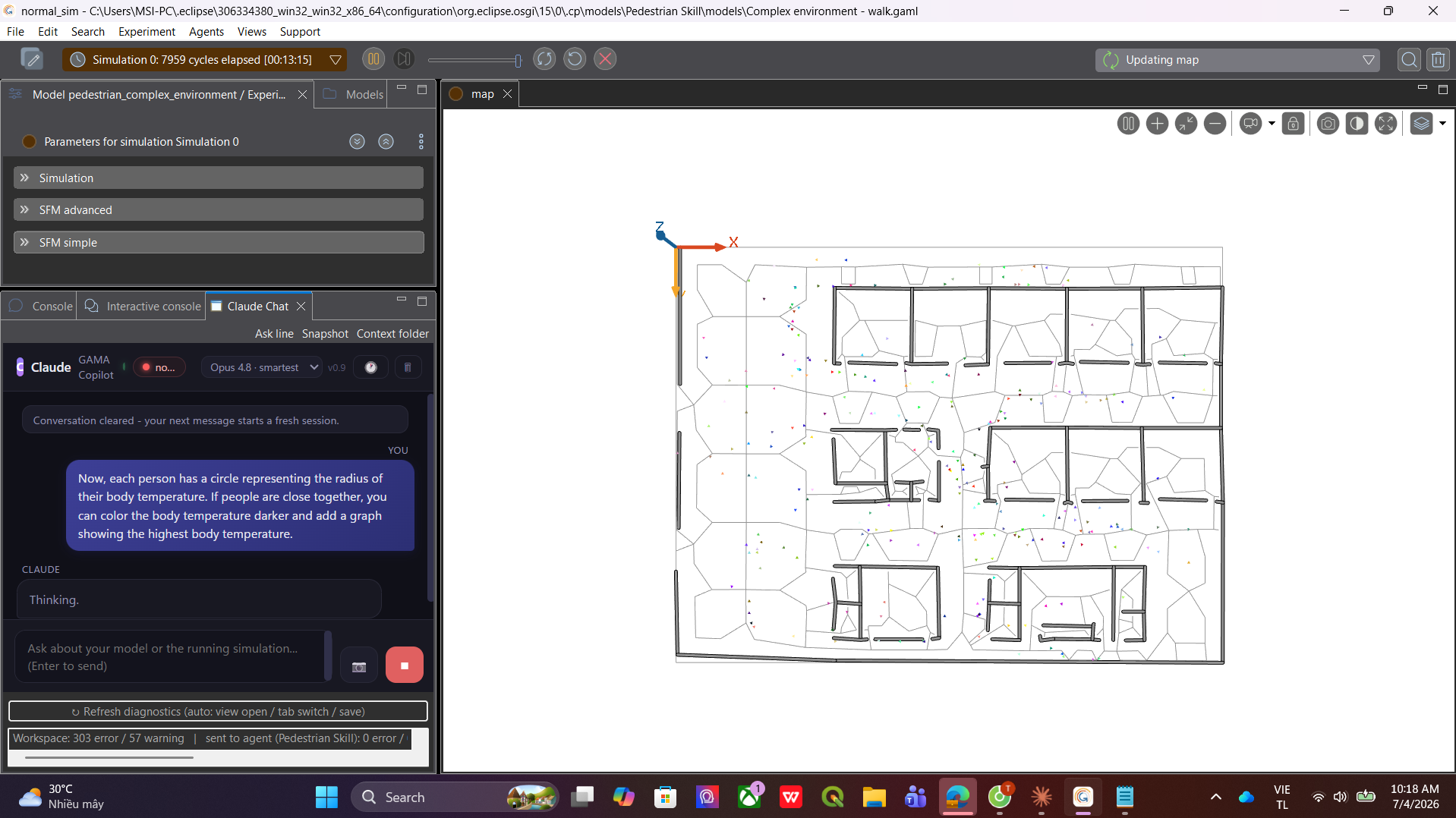Step the simulation one cycle forward
The height and width of the screenshot is (818, 1456).
pyautogui.click(x=404, y=59)
